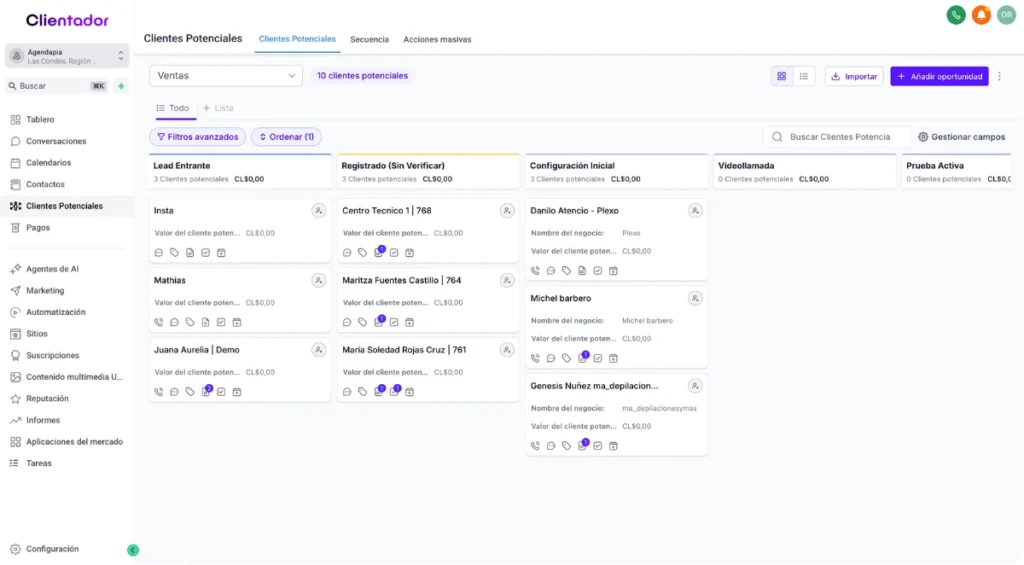The width and height of the screenshot is (1024, 565).
Task: Open the three-dot more options menu
Action: (x=999, y=76)
